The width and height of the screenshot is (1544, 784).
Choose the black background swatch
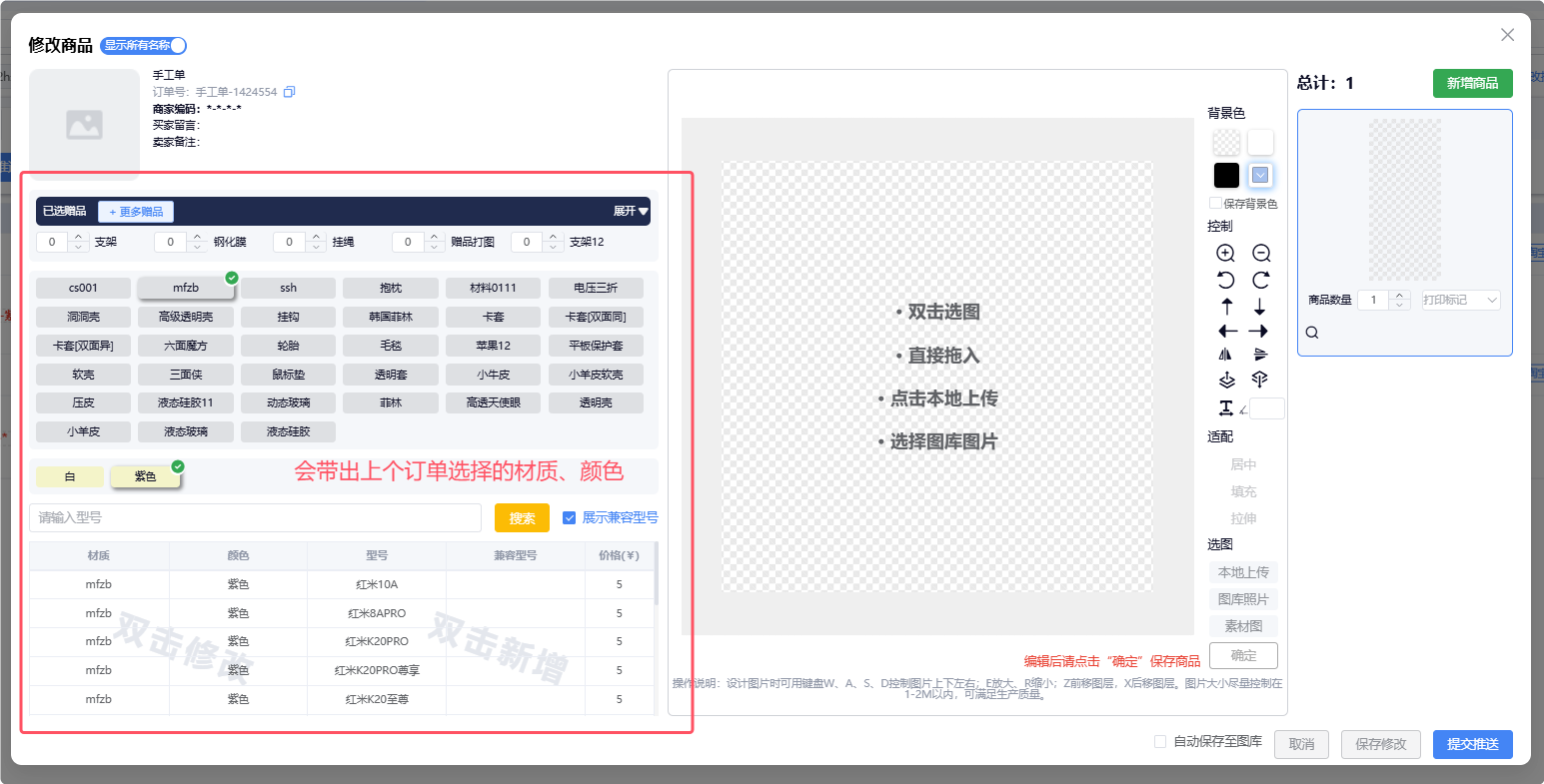click(x=1226, y=175)
